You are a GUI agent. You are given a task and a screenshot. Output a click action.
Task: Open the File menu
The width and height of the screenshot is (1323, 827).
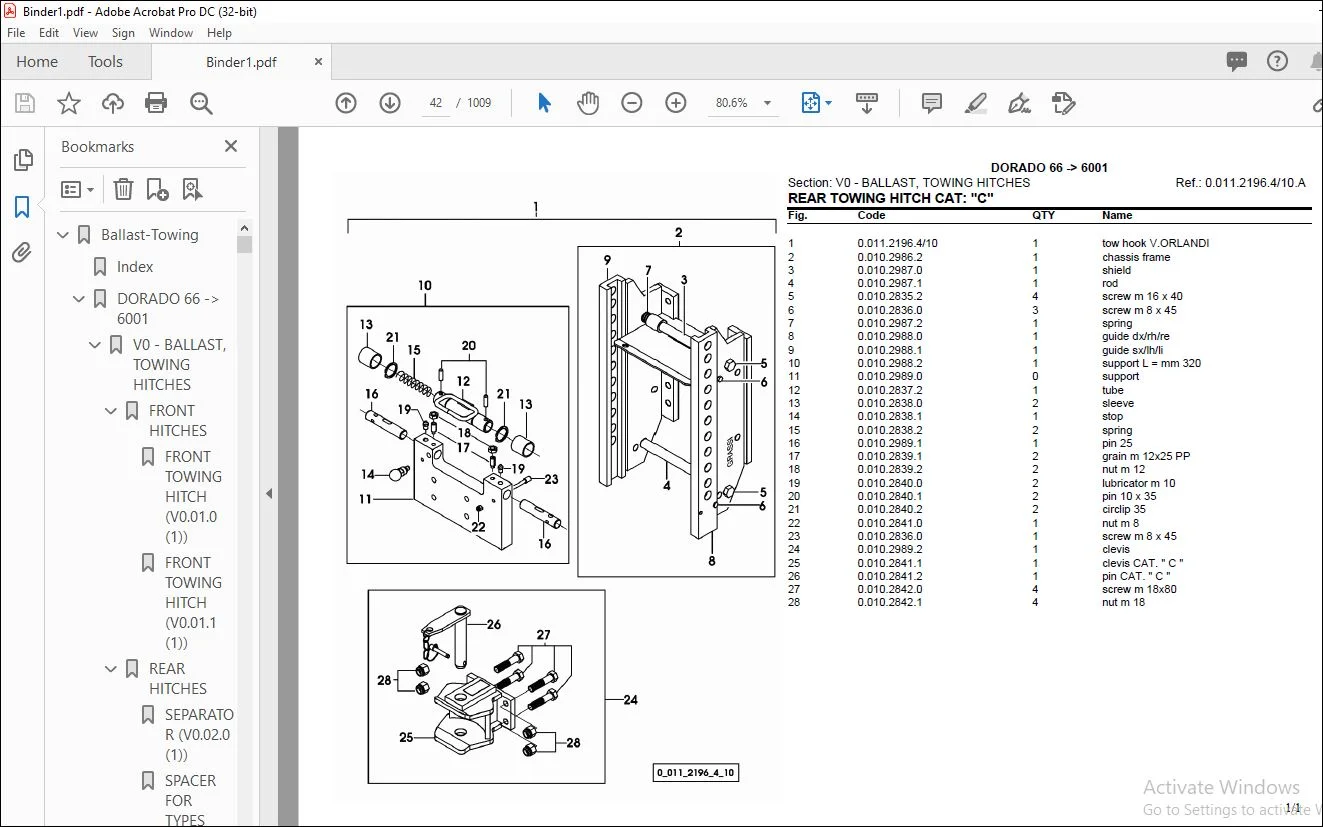pyautogui.click(x=16, y=33)
